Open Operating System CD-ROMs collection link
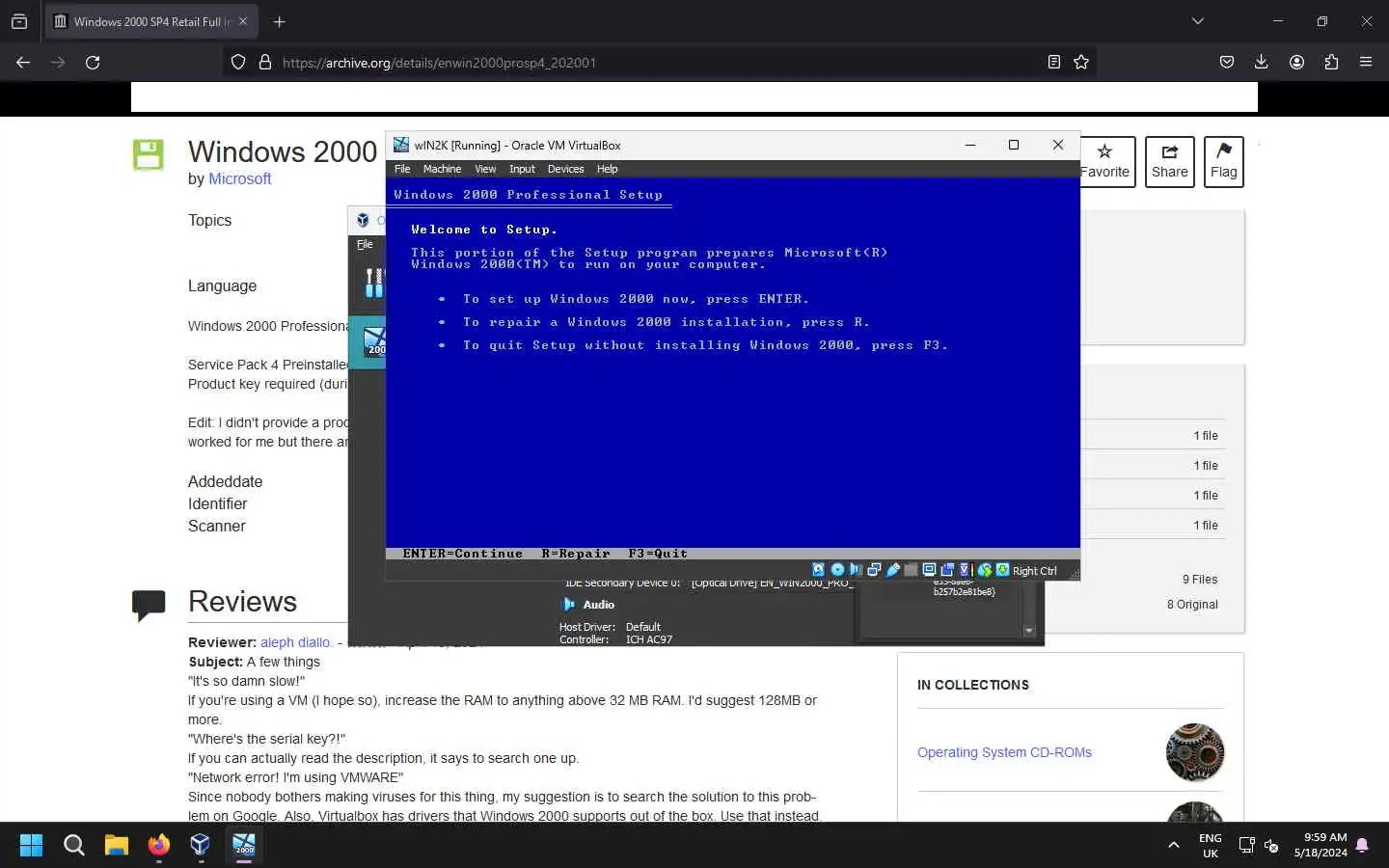This screenshot has width=1389, height=868. point(1004,752)
